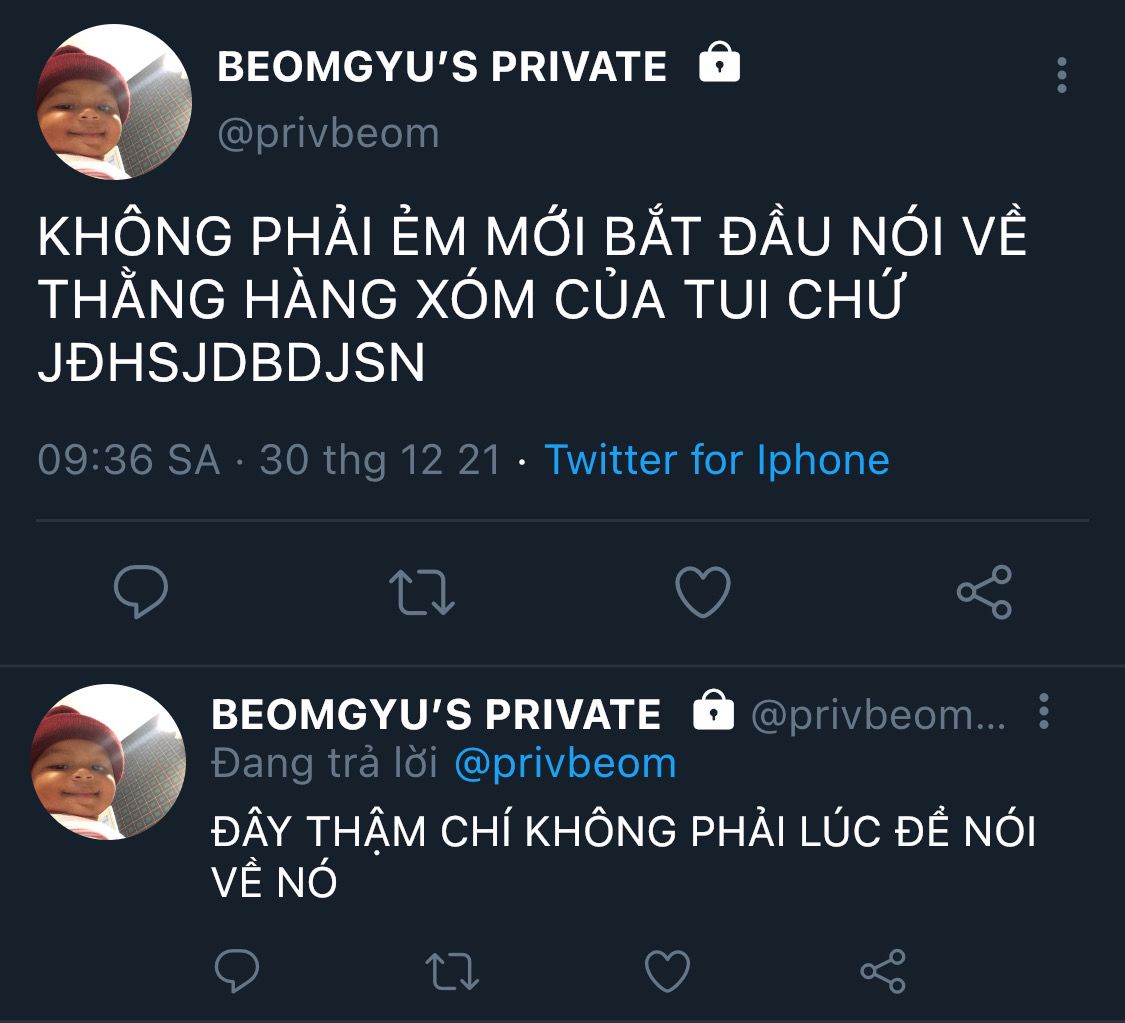The height and width of the screenshot is (1023, 1125).
Task: Click reply icon on the reply tweet
Action: [237, 970]
